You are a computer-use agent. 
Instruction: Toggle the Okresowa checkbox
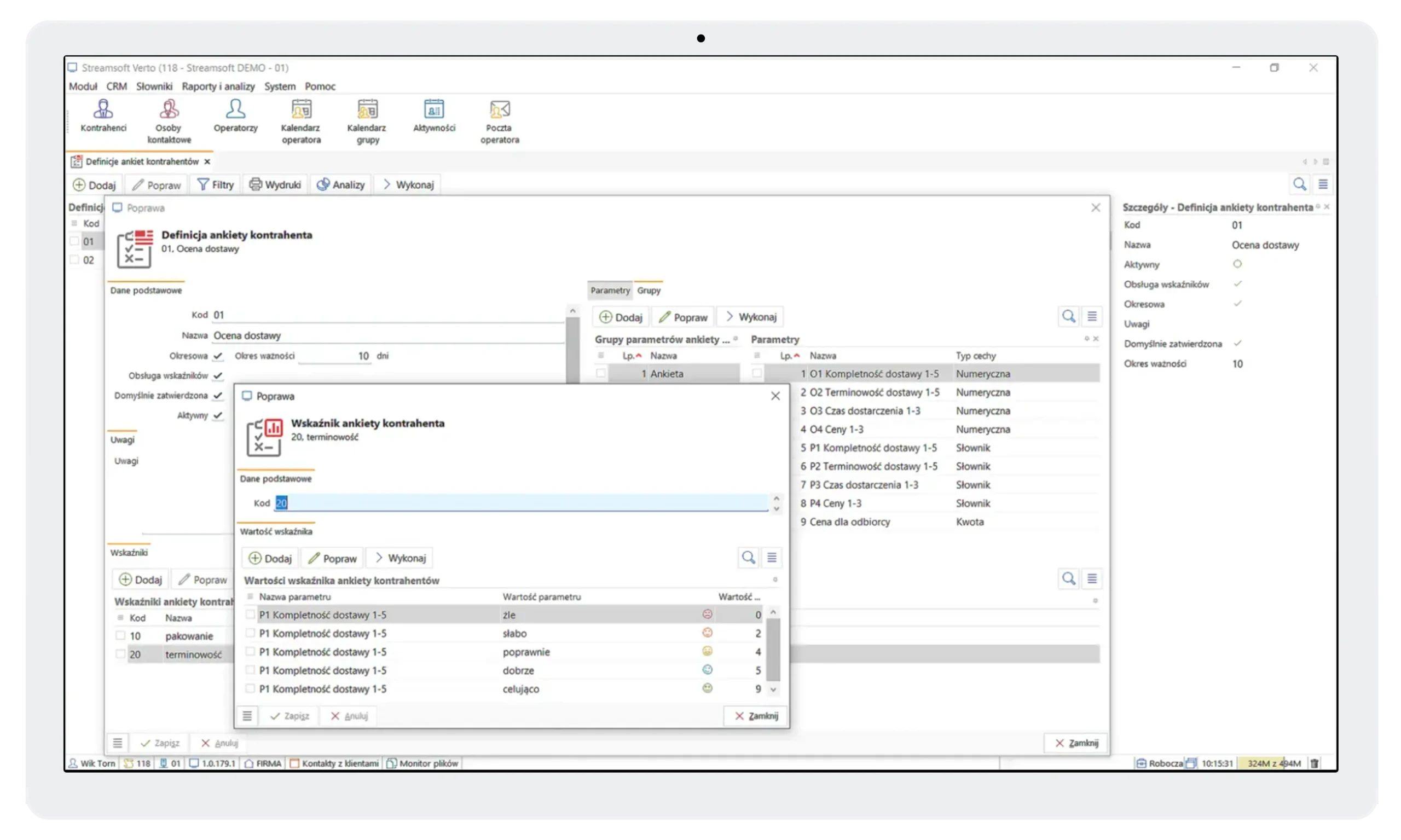[x=219, y=356]
